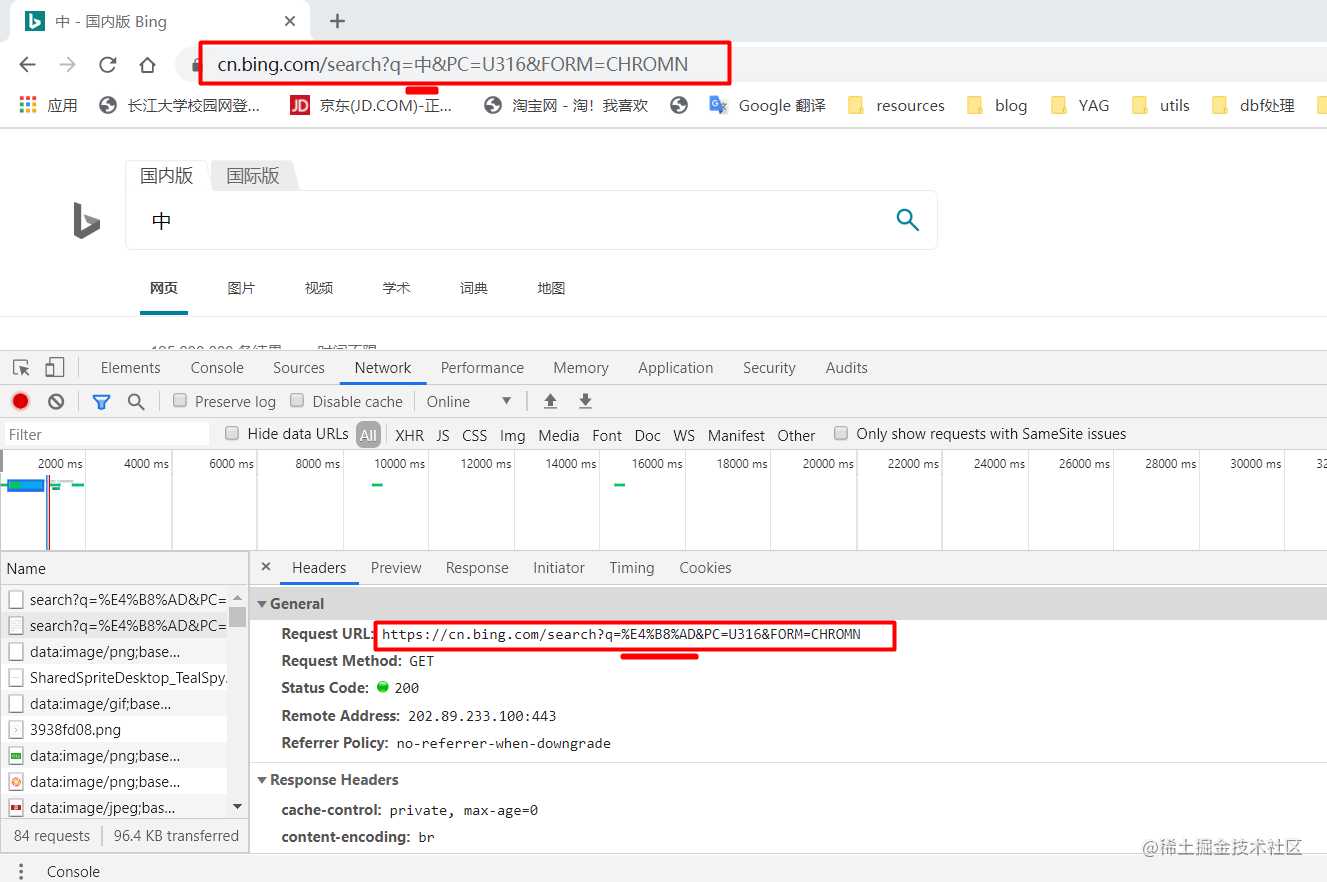
Task: Select the 地图 results category
Action: [551, 288]
